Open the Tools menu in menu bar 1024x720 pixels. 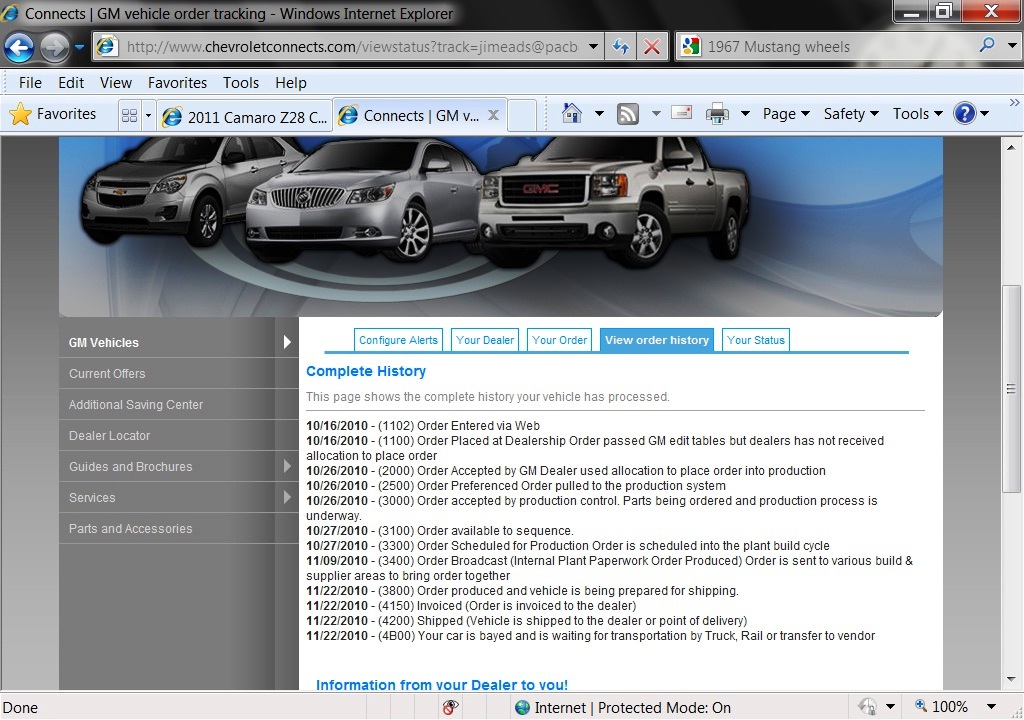click(241, 83)
